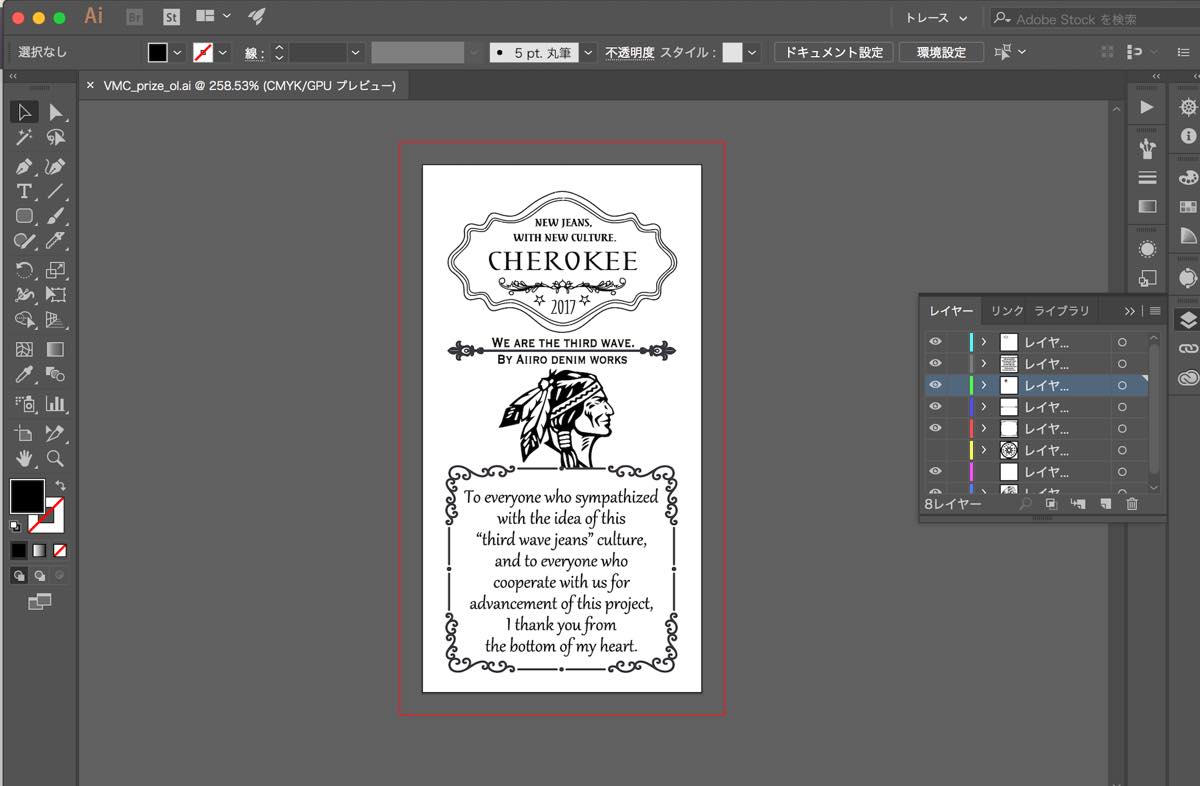Open the Swatches panel grid icon

(1188, 206)
